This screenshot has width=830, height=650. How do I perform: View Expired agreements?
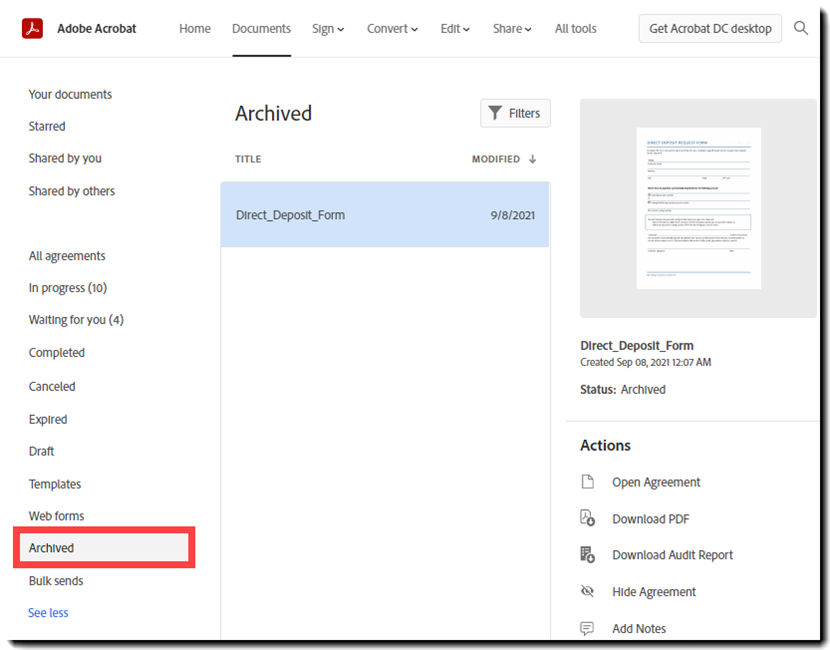coord(48,419)
